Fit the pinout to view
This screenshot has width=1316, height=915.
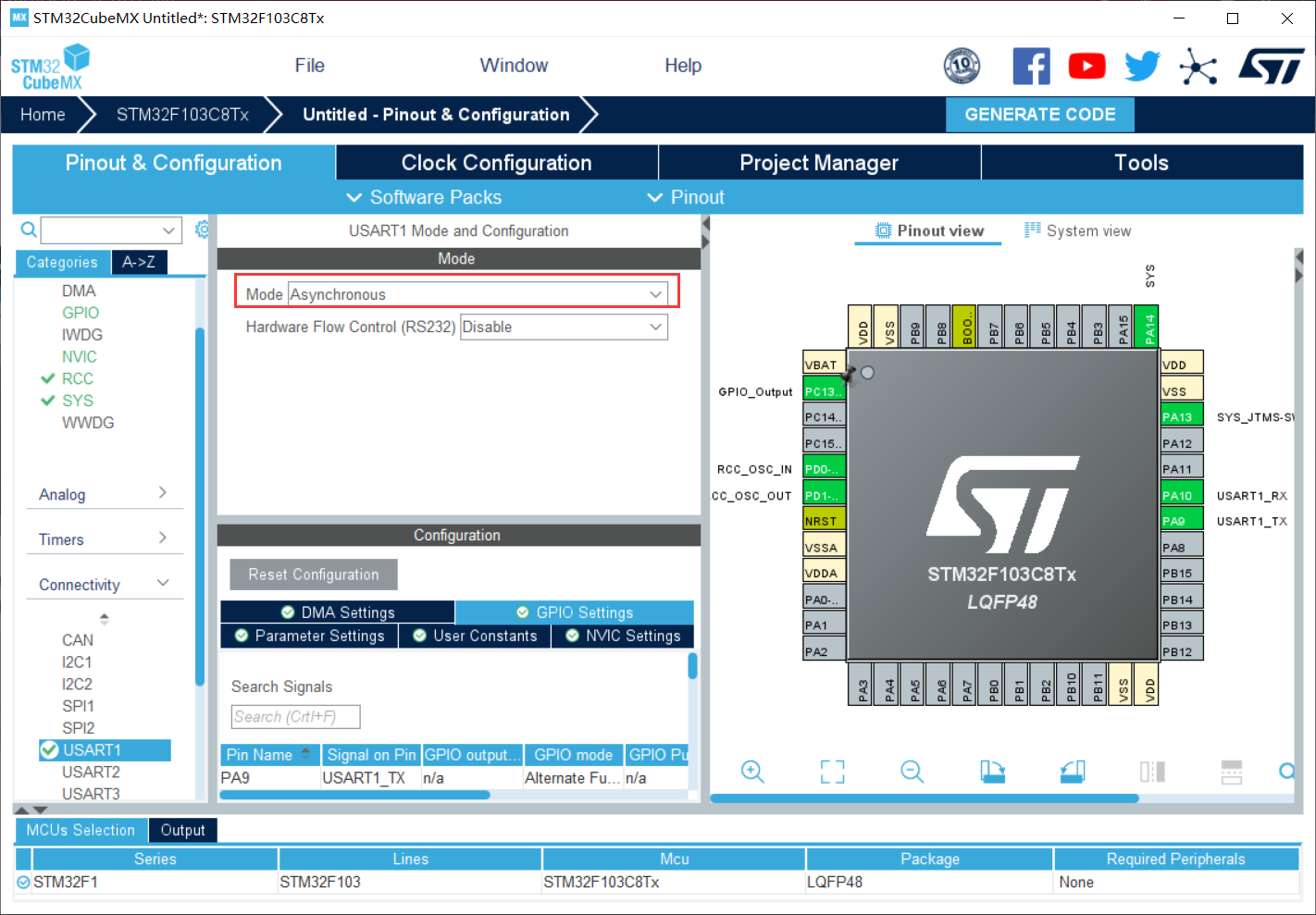(832, 772)
